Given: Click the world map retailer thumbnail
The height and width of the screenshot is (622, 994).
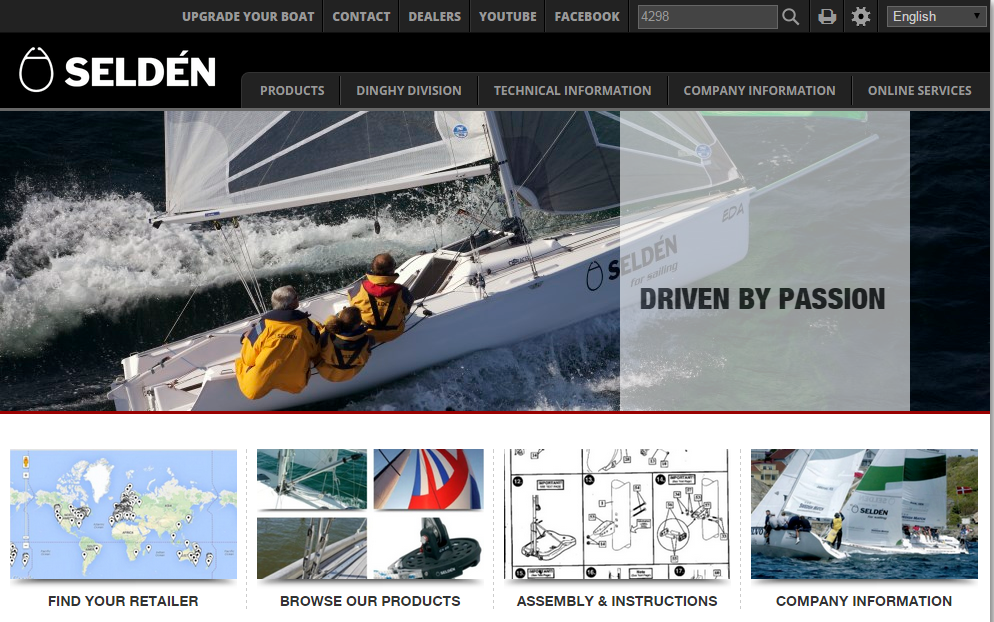Looking at the screenshot, I should [x=123, y=514].
